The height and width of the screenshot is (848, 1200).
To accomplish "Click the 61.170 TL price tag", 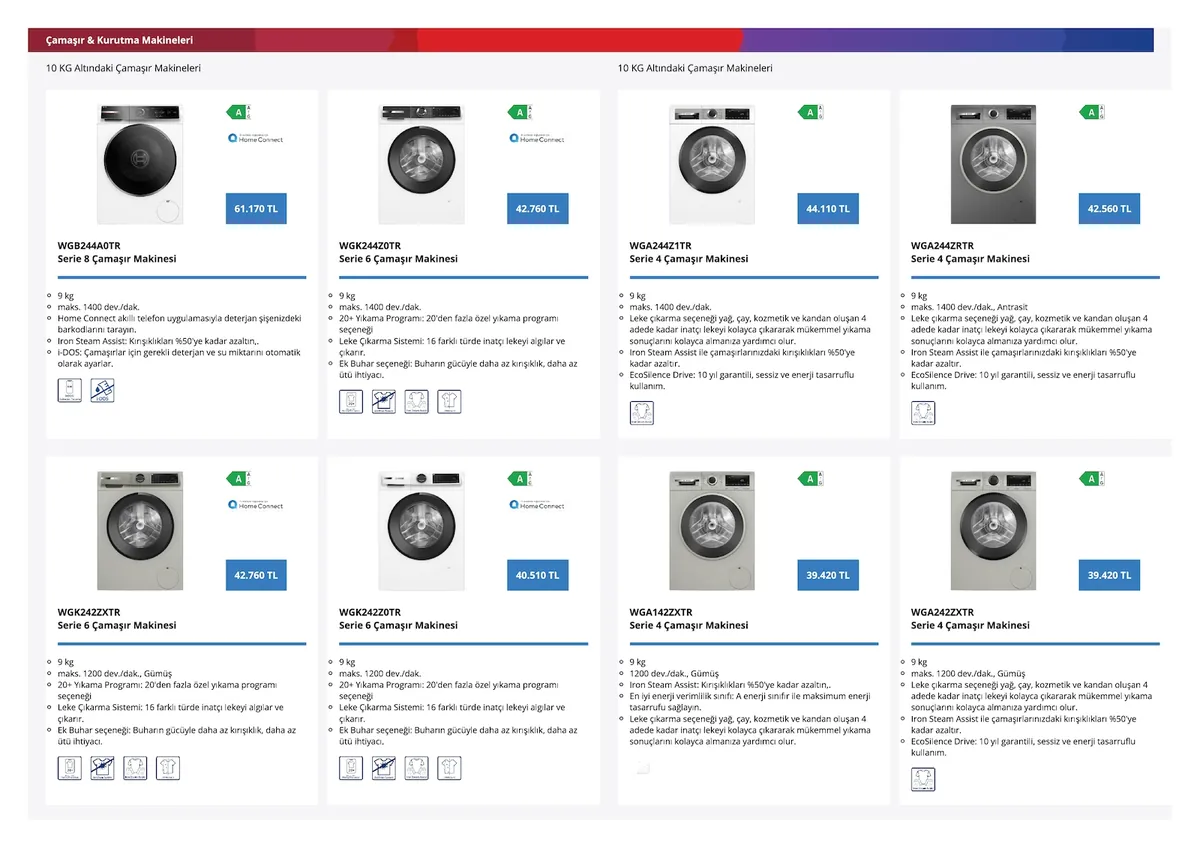I will (x=256, y=209).
